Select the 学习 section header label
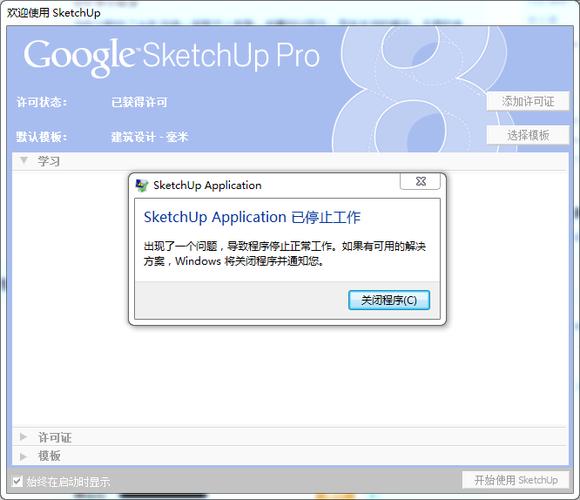This screenshot has width=580, height=500. pos(48,161)
